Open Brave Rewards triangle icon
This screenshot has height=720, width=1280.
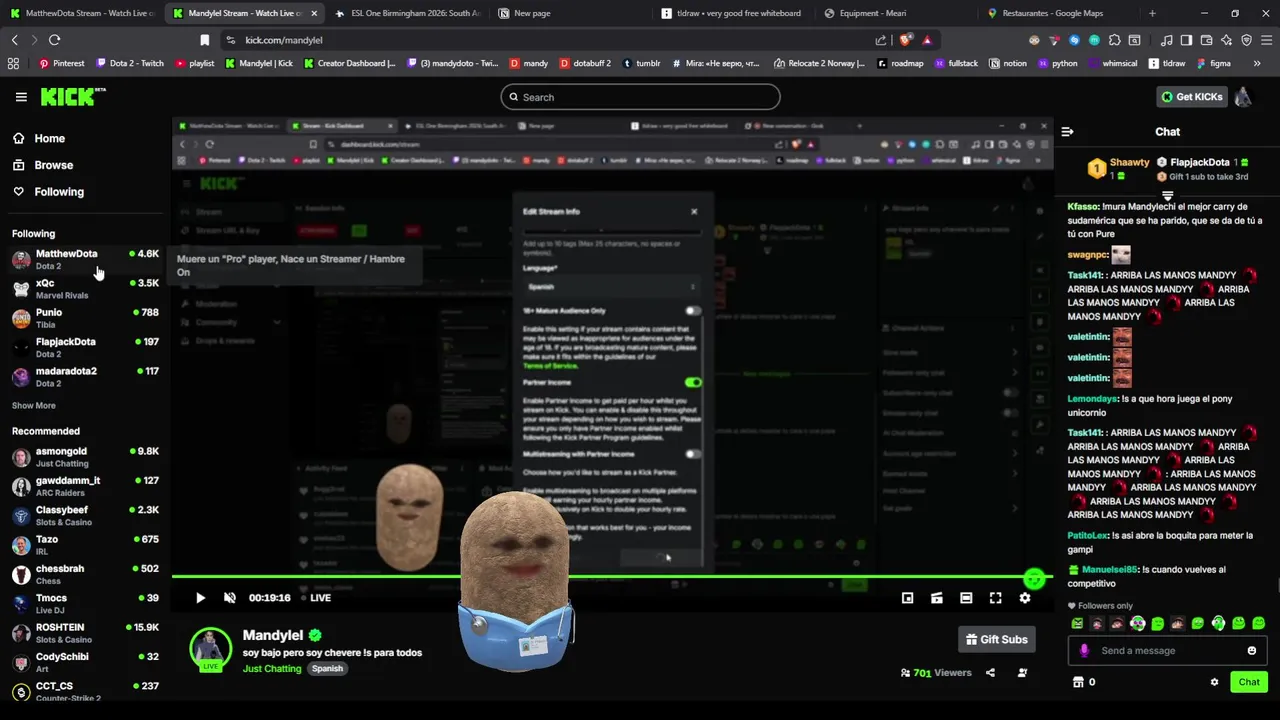click(927, 40)
